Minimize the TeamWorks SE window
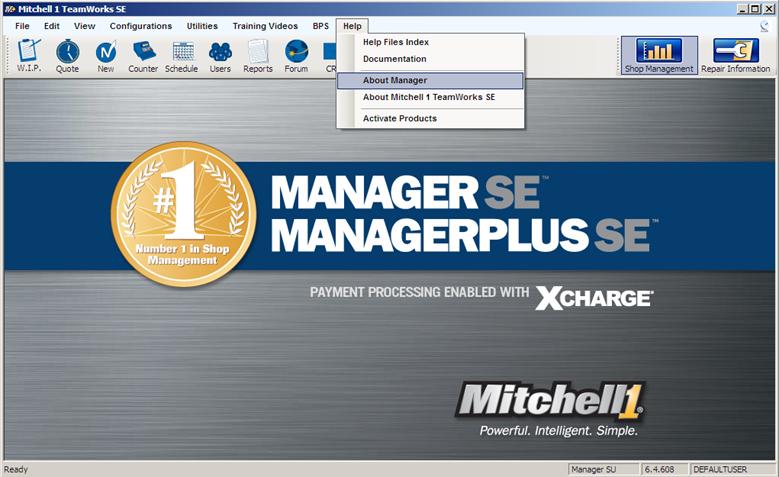The width and height of the screenshot is (779, 477). 742,9
